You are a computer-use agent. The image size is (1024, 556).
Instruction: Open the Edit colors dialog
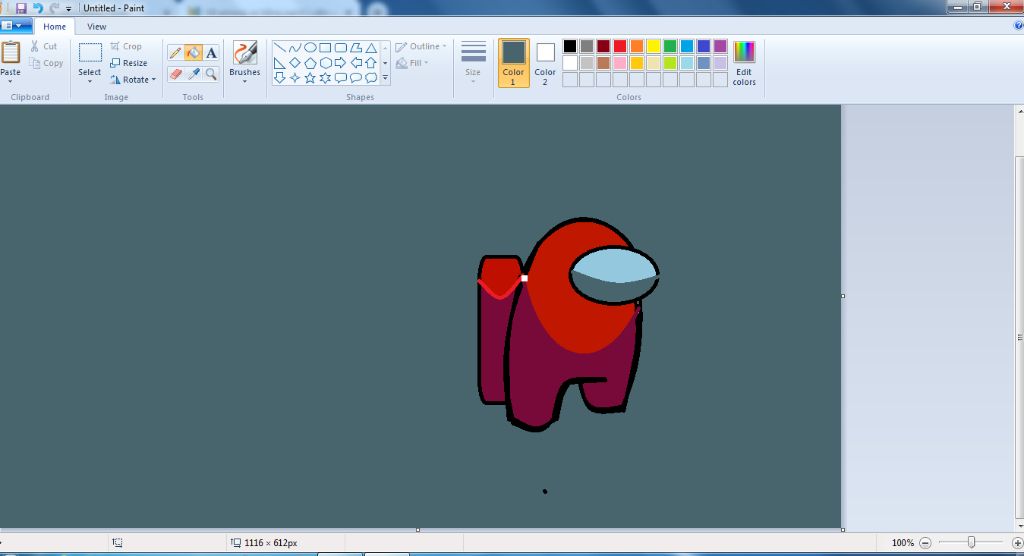coord(744,63)
